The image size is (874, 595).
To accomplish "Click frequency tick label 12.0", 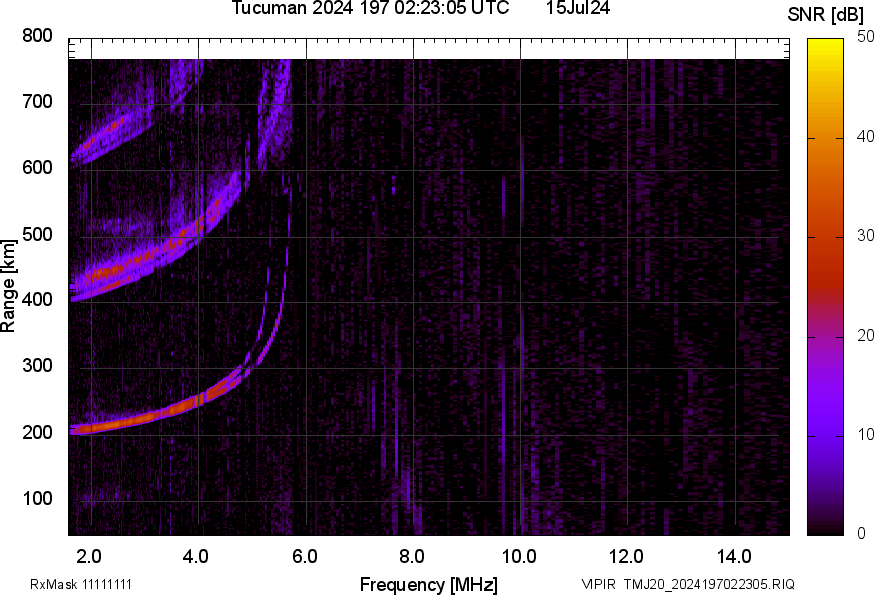I will click(627, 557).
